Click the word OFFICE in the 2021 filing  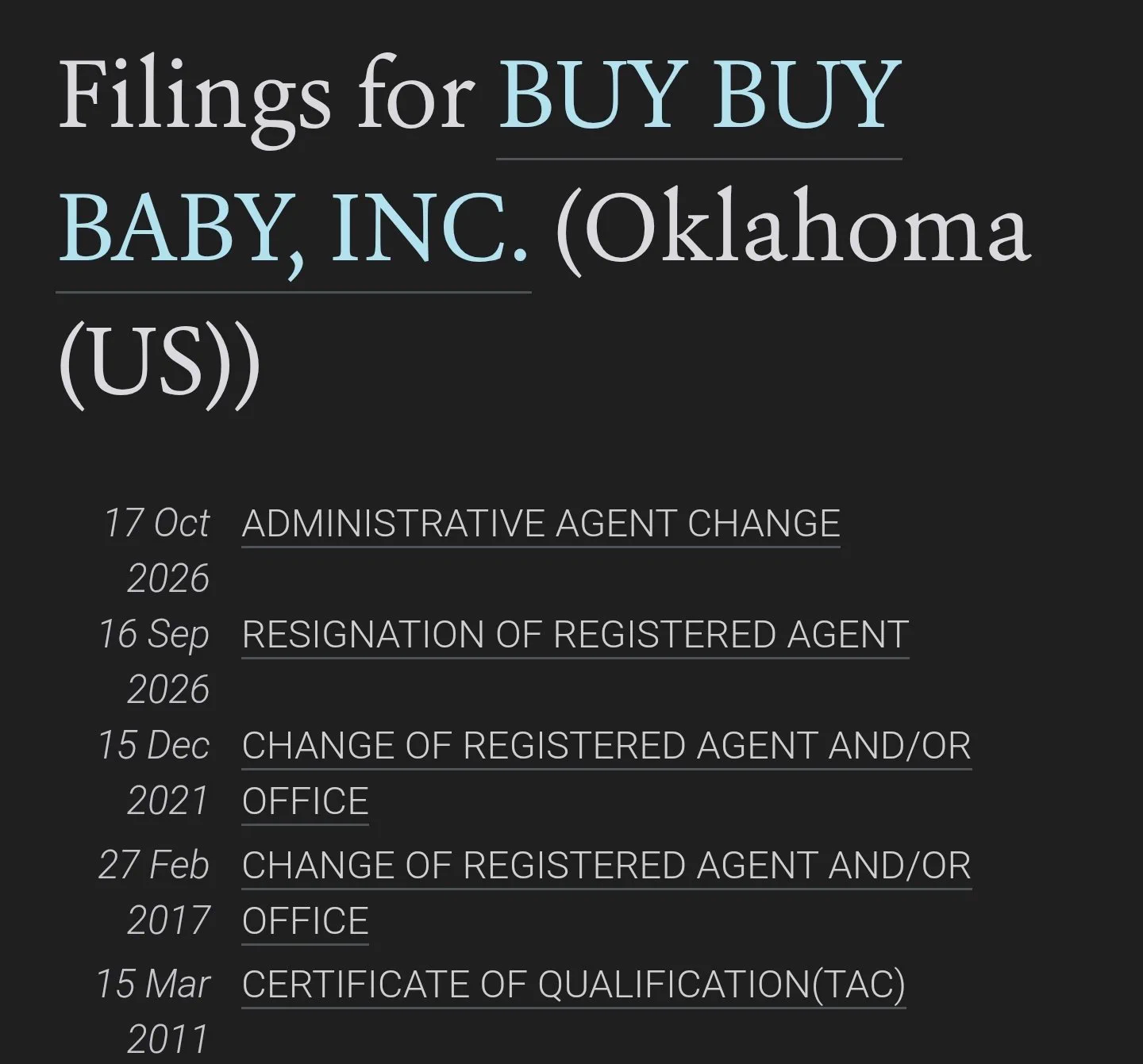(x=306, y=801)
